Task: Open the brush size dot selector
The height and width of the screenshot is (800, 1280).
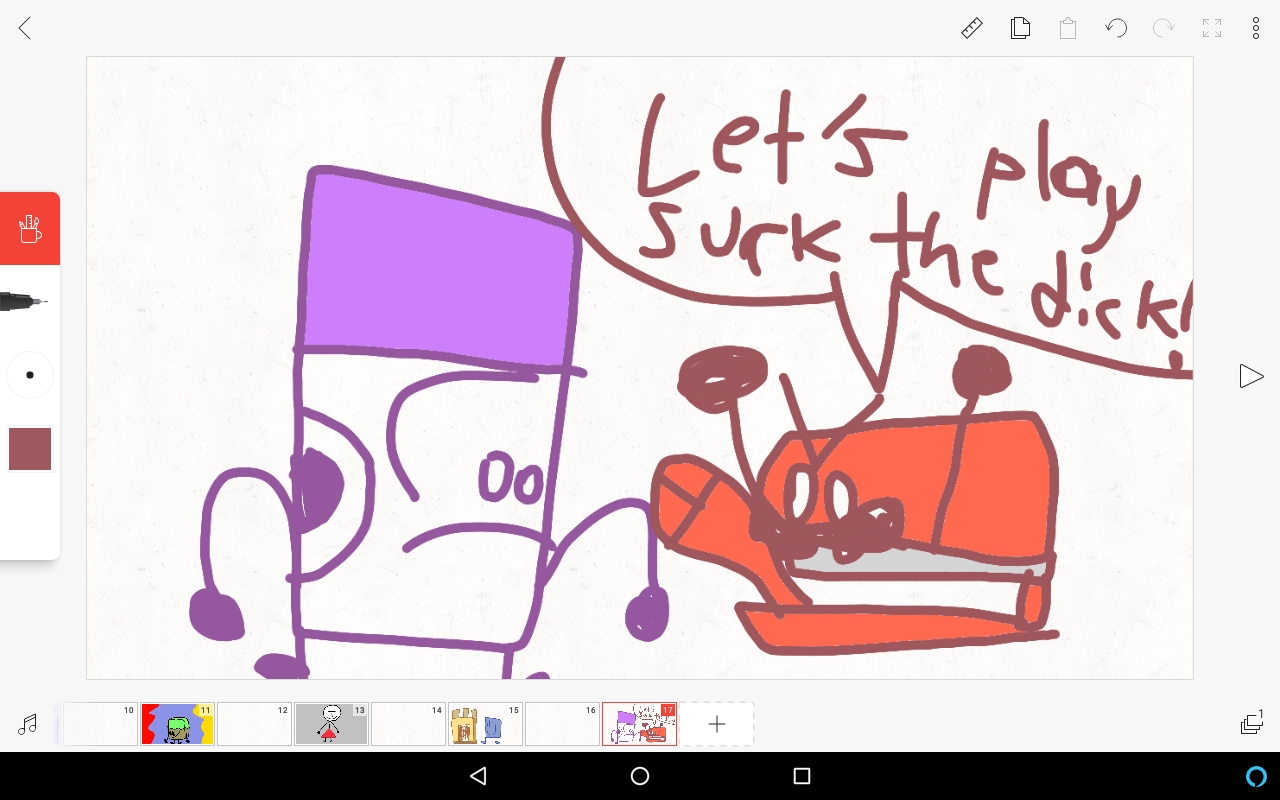Action: click(30, 375)
